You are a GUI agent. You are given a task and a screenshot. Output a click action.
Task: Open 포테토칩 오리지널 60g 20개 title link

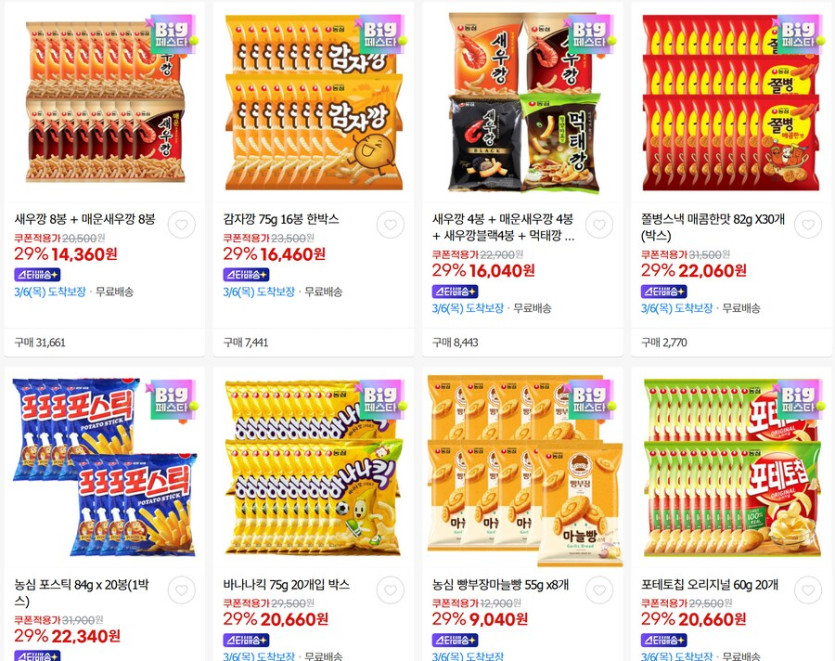709,585
